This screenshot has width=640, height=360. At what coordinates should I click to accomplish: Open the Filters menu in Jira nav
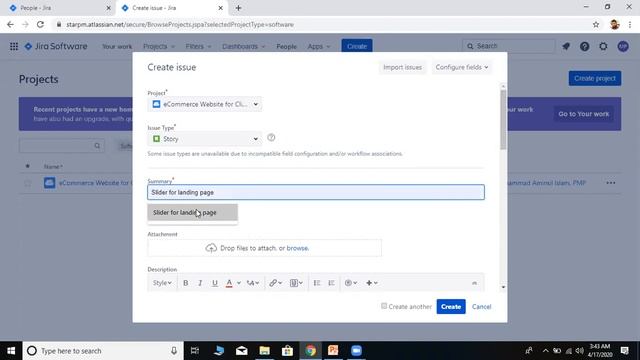(x=198, y=47)
